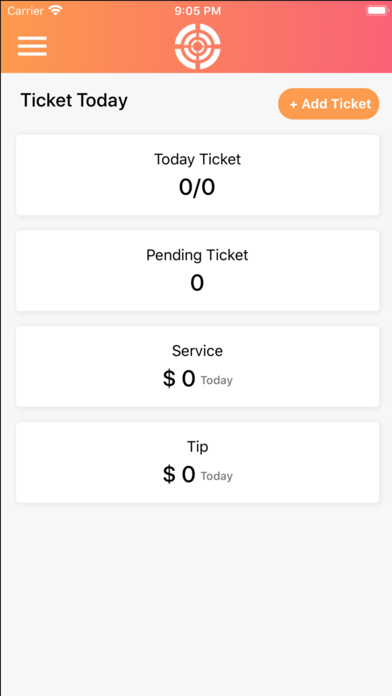The image size is (392, 696).
Task: Open the Service earnings card
Action: (198, 367)
